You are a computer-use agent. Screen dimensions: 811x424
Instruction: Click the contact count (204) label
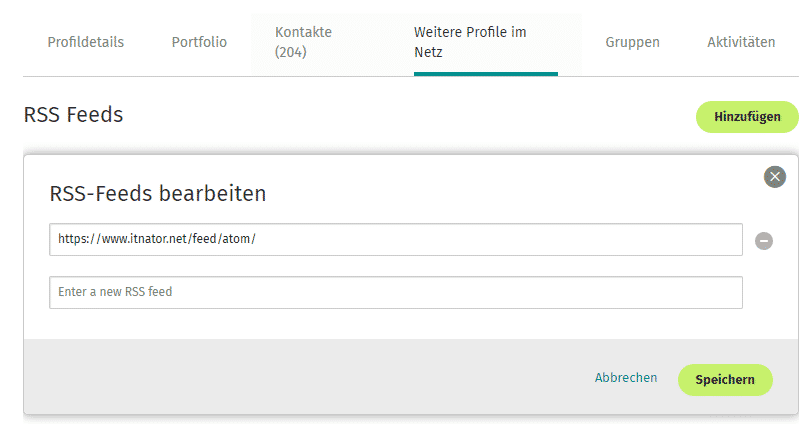click(x=291, y=52)
